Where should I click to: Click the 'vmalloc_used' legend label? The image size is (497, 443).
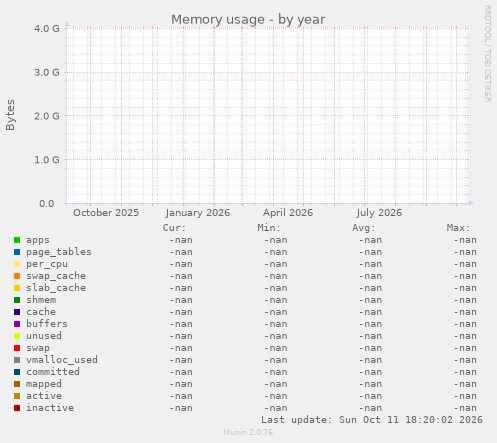tap(62, 360)
